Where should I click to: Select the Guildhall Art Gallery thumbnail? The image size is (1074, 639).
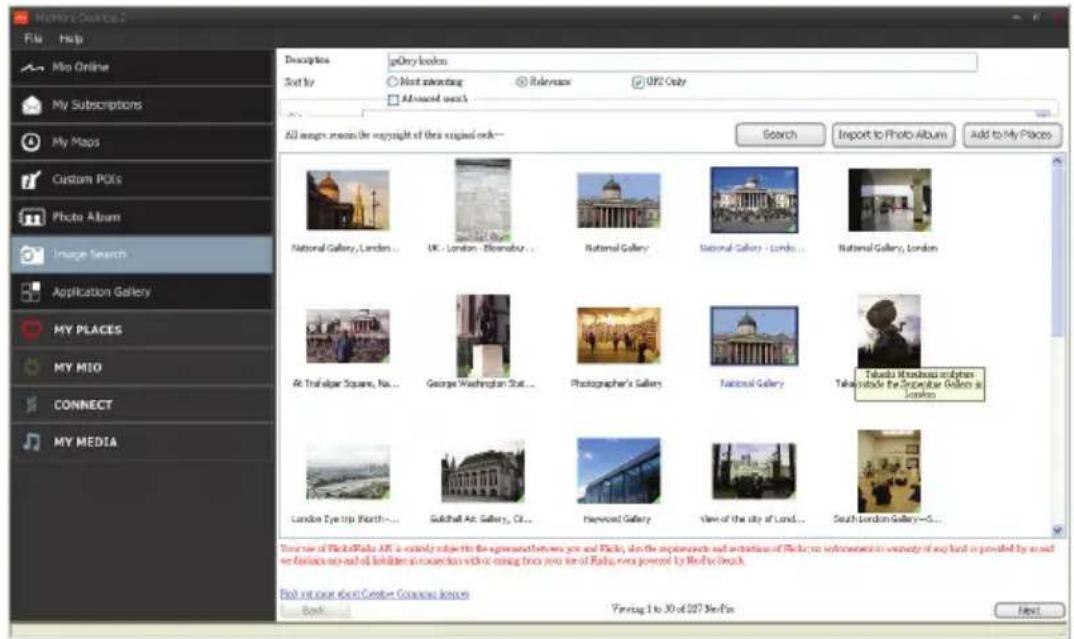pos(483,472)
